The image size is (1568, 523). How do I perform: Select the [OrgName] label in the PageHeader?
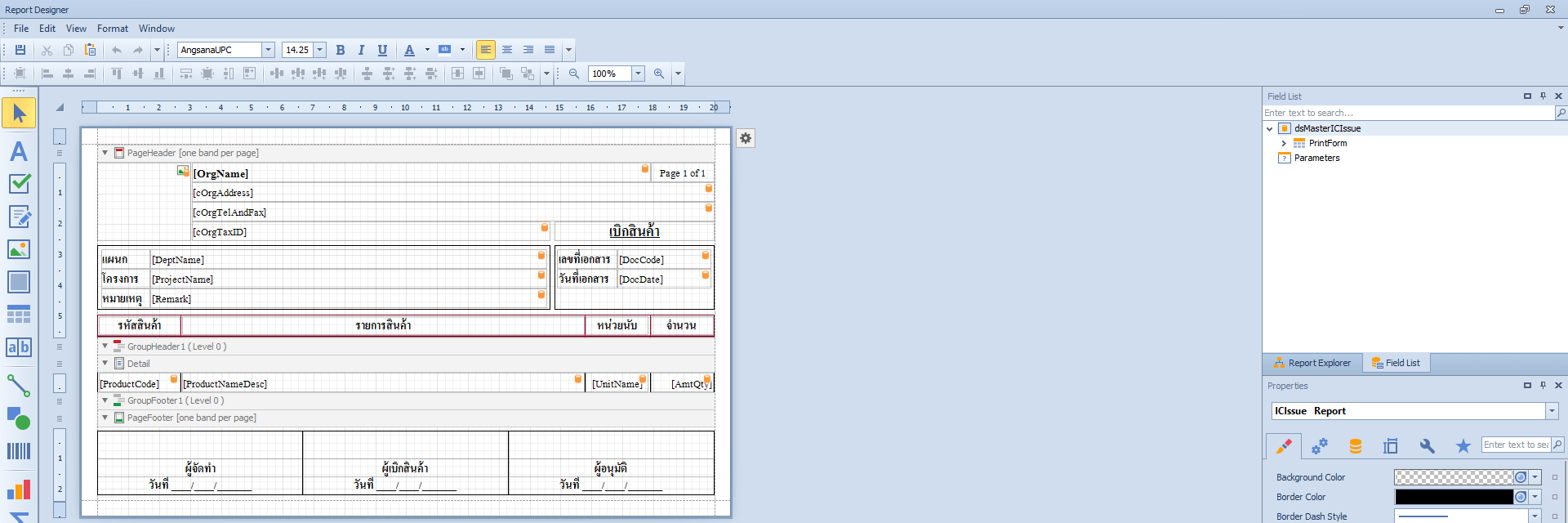pos(420,173)
